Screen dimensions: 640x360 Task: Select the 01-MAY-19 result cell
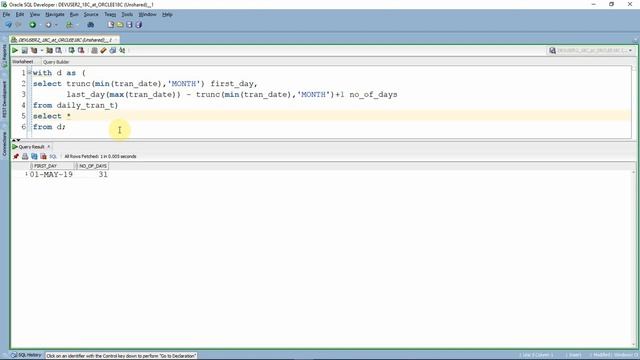(x=51, y=175)
